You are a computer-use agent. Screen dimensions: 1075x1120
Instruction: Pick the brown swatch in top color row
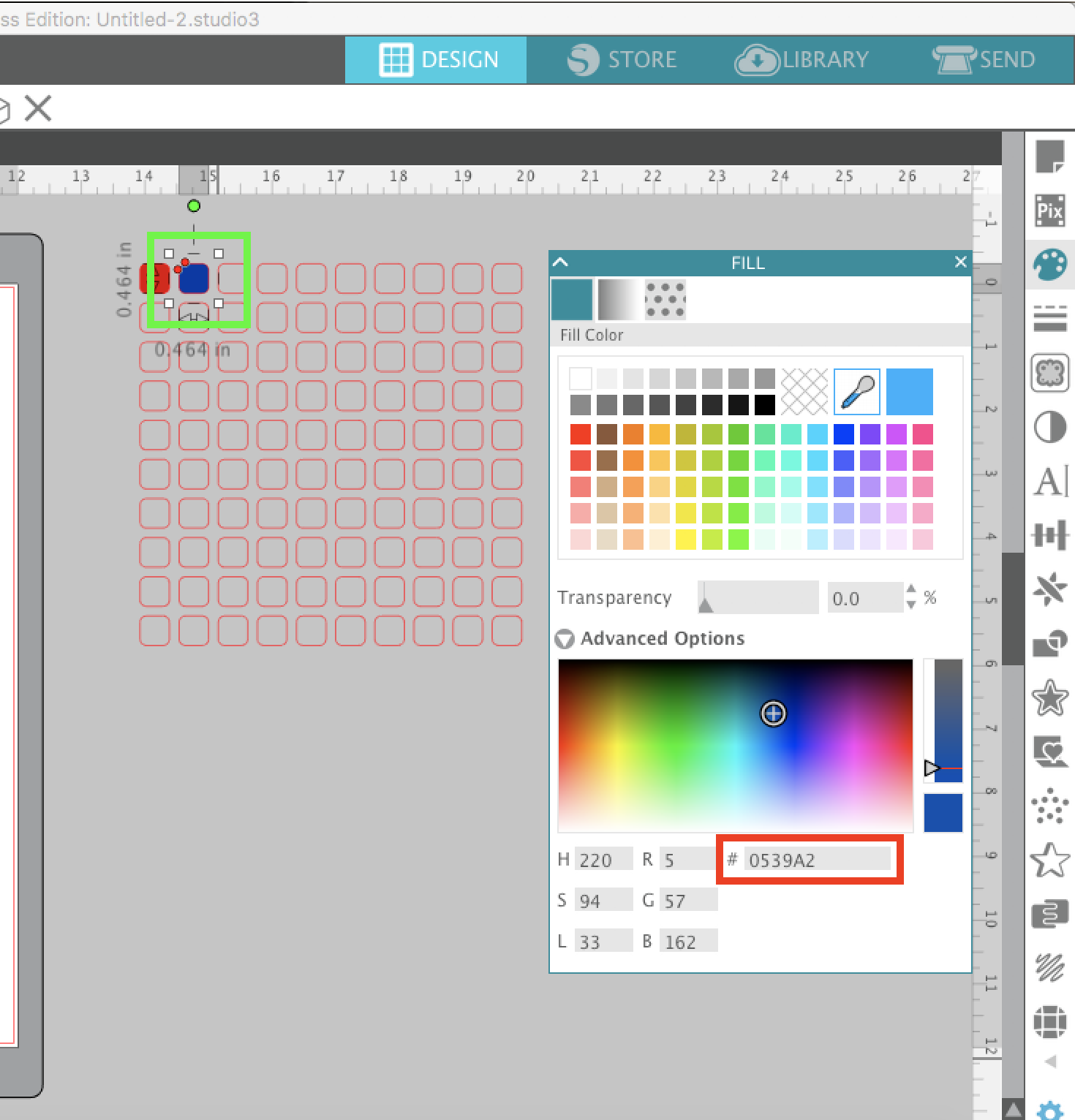pyautogui.click(x=607, y=434)
